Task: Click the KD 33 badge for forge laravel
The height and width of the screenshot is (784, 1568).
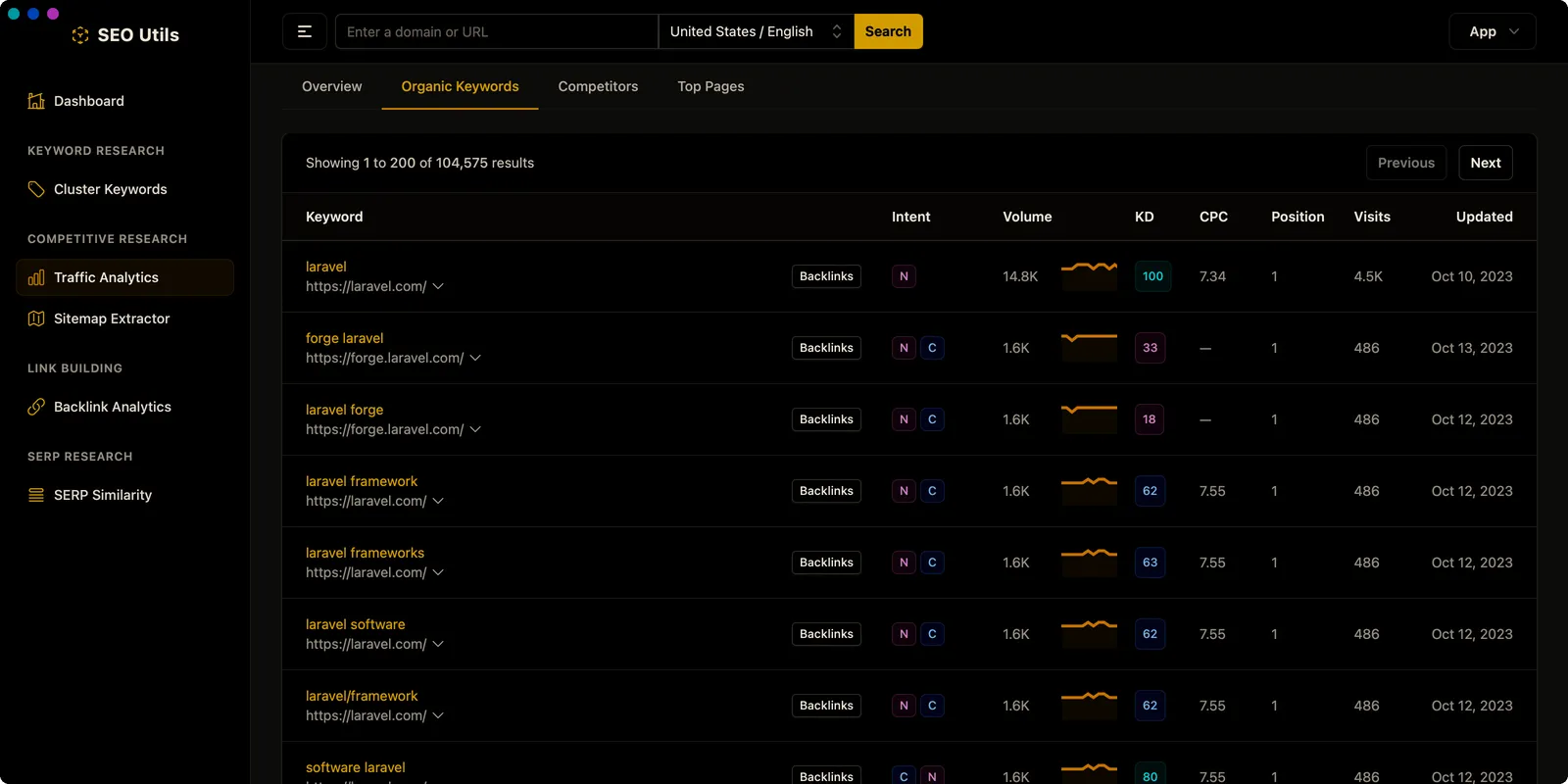Action: click(x=1150, y=348)
